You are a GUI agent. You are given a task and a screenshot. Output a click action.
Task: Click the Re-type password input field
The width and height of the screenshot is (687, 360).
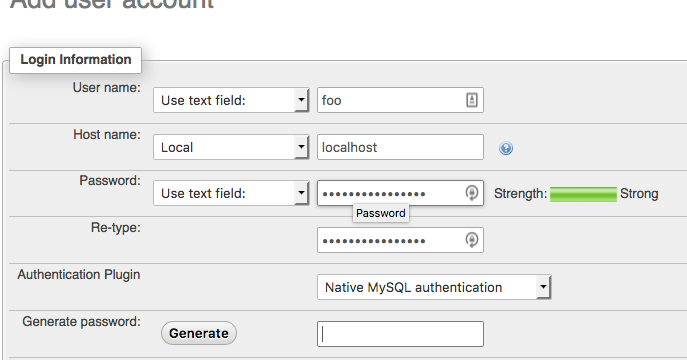[x=400, y=240]
